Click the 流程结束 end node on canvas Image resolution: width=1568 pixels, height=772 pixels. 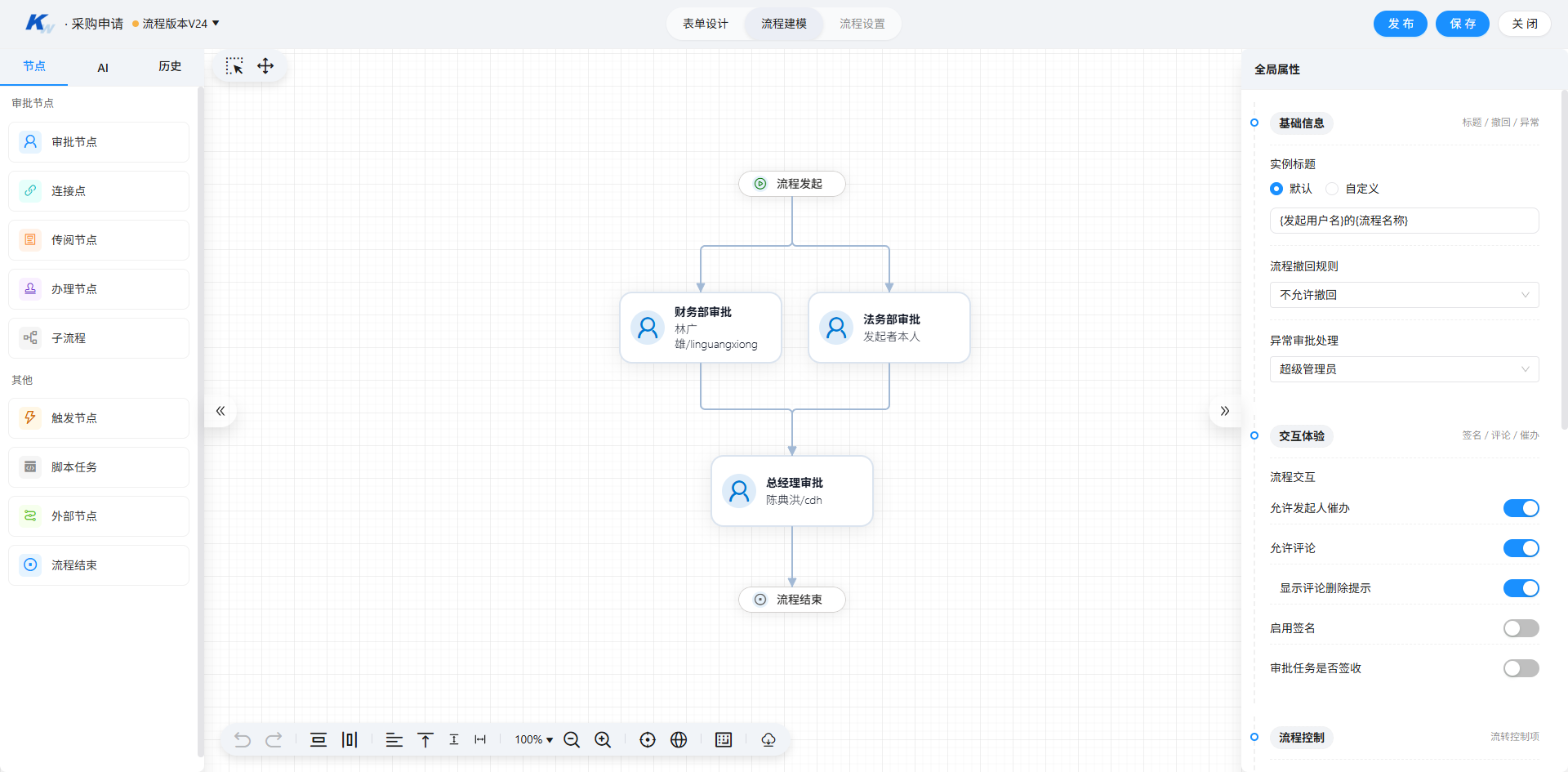point(792,600)
